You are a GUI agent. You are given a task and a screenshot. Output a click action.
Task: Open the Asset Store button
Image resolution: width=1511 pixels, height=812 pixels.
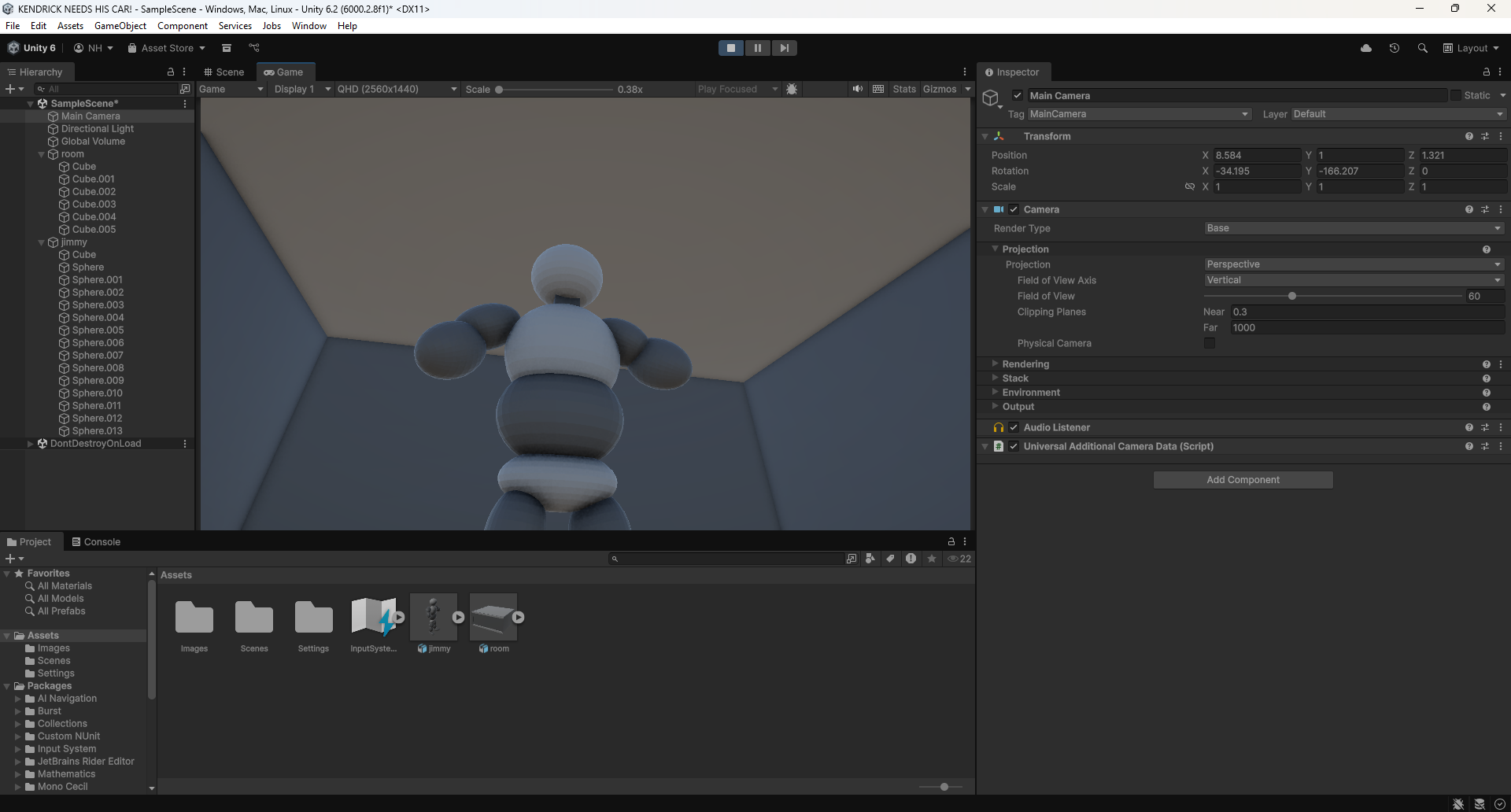(166, 48)
